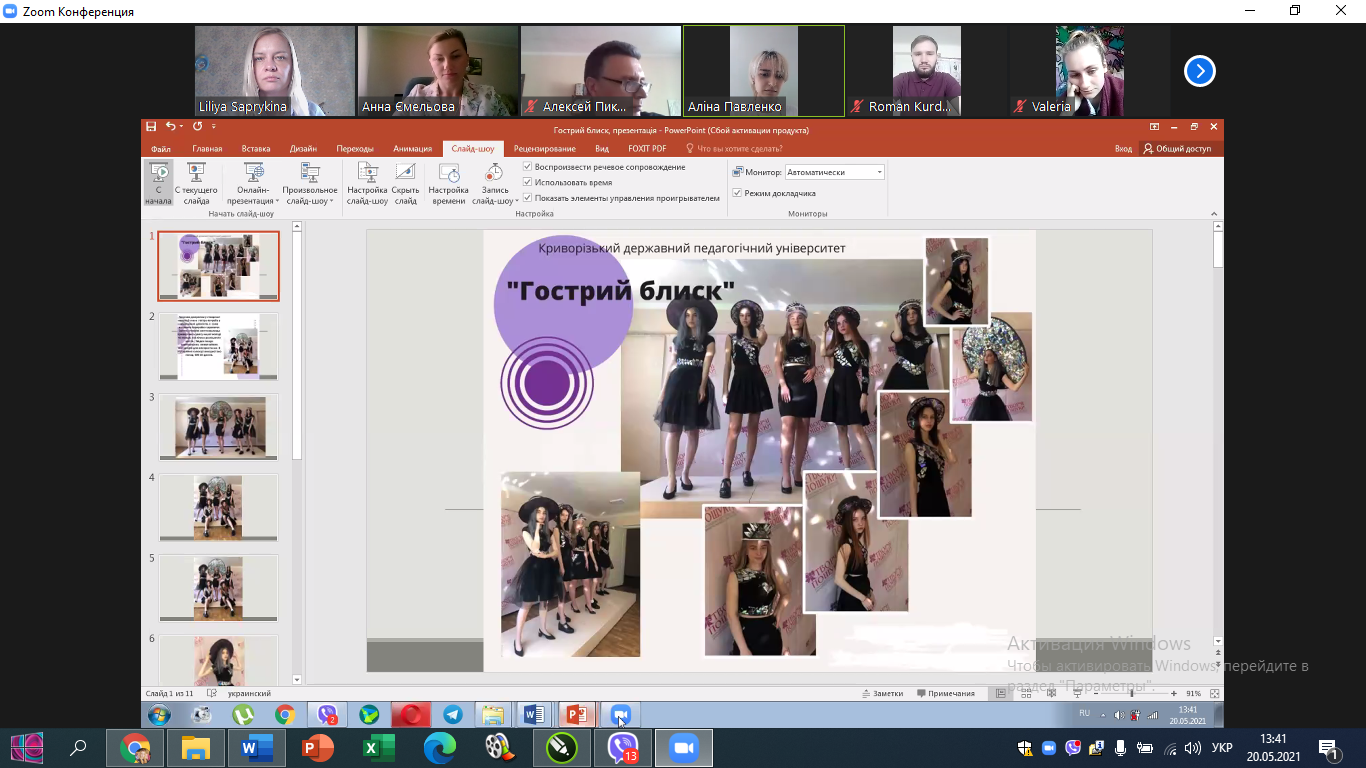The height and width of the screenshot is (768, 1366).
Task: Click the 'украинский' language indicator
Action: pyautogui.click(x=249, y=693)
